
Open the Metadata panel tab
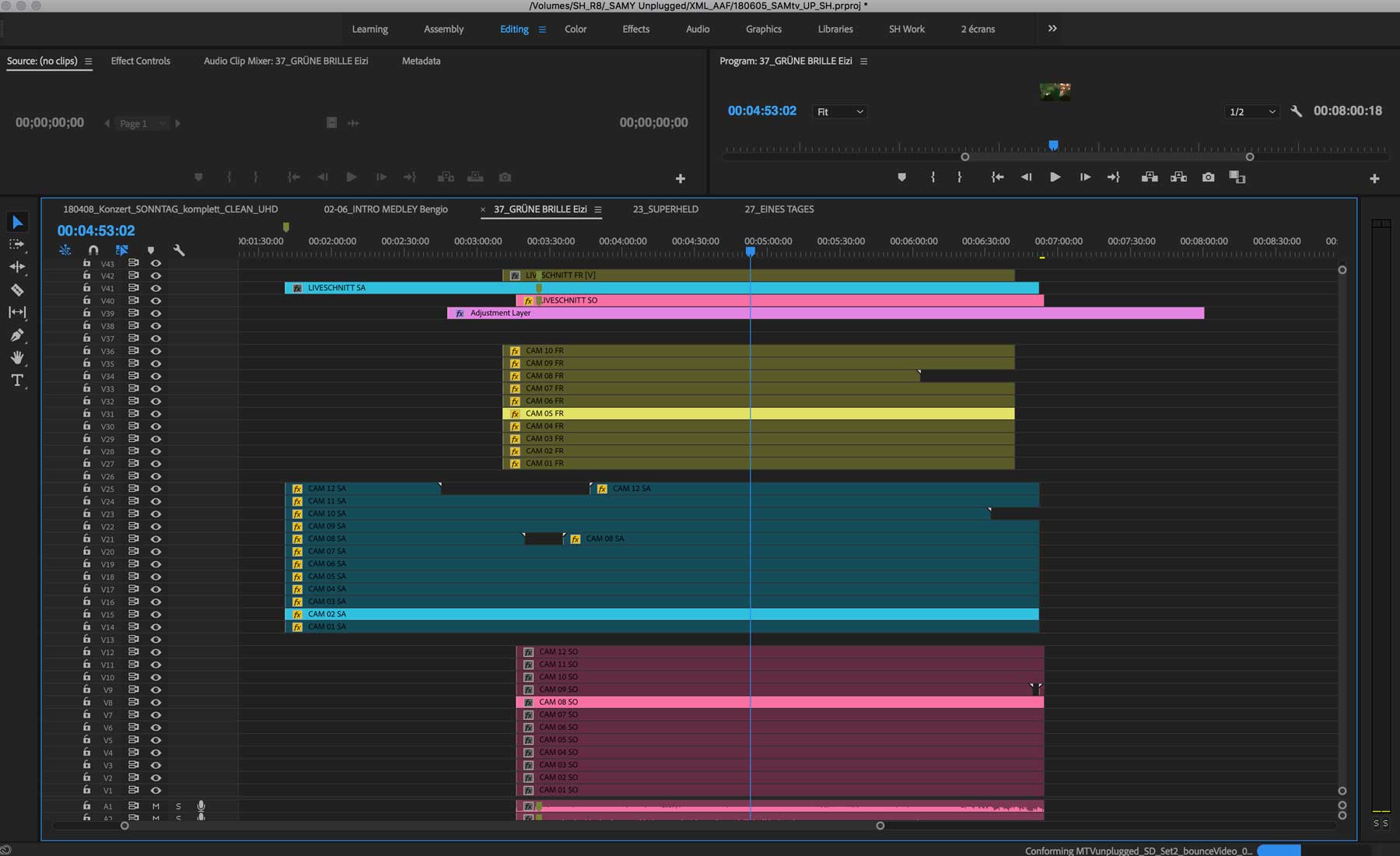[x=421, y=61]
